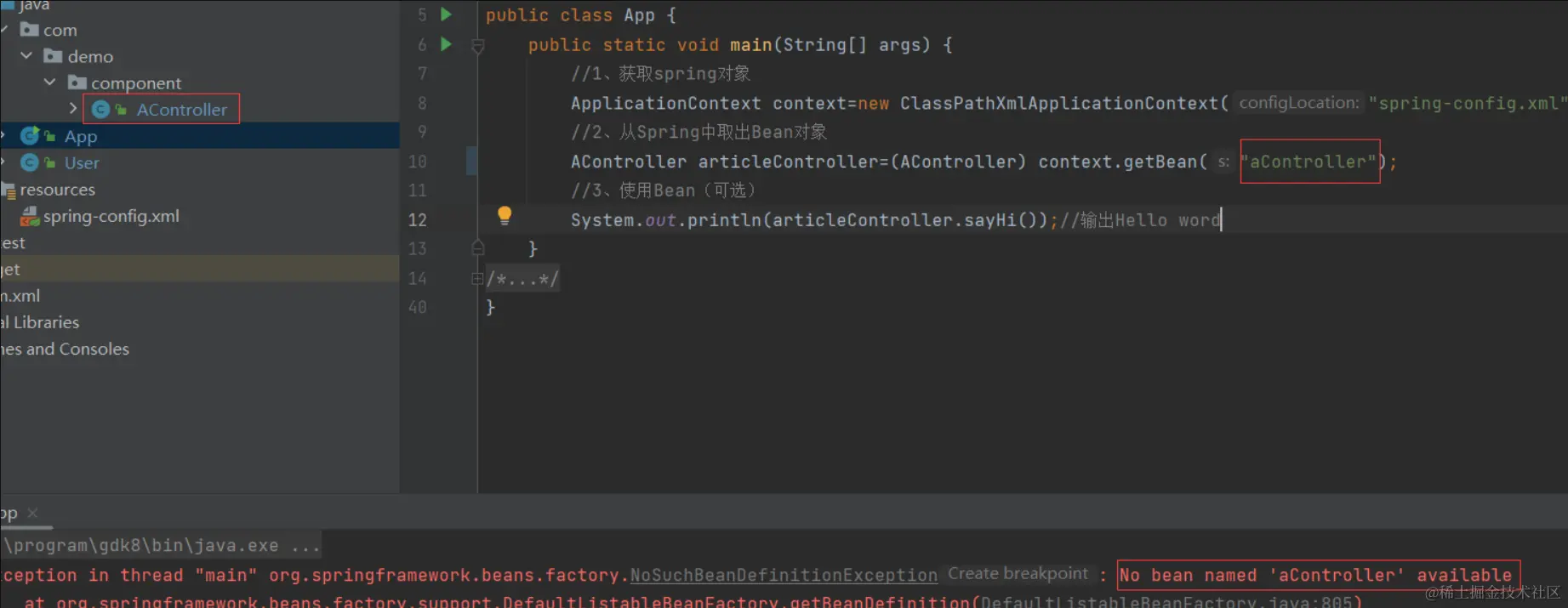Screen dimensions: 1568x608
Task: Click the 'No bean named aController available' message
Action: [1315, 576]
